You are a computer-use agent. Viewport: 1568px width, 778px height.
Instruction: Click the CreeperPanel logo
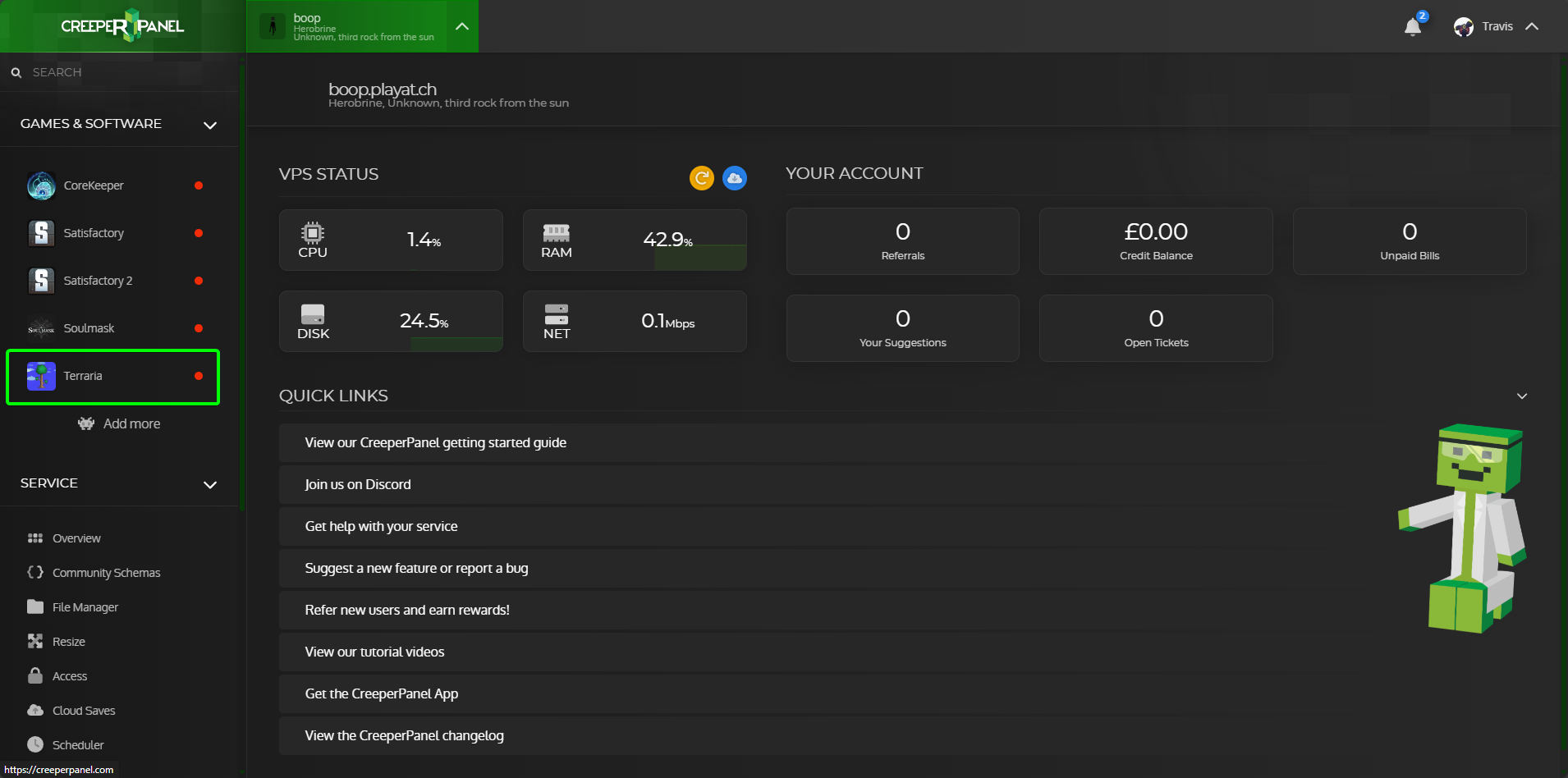pyautogui.click(x=122, y=25)
